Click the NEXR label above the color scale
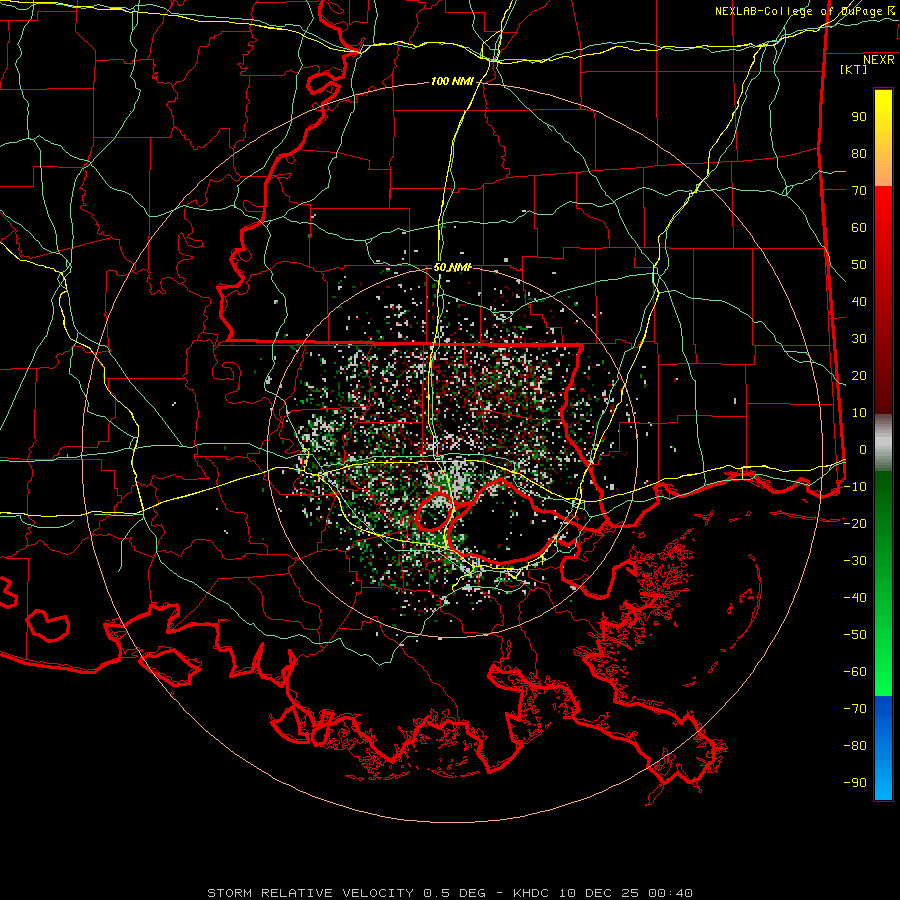 tap(879, 60)
